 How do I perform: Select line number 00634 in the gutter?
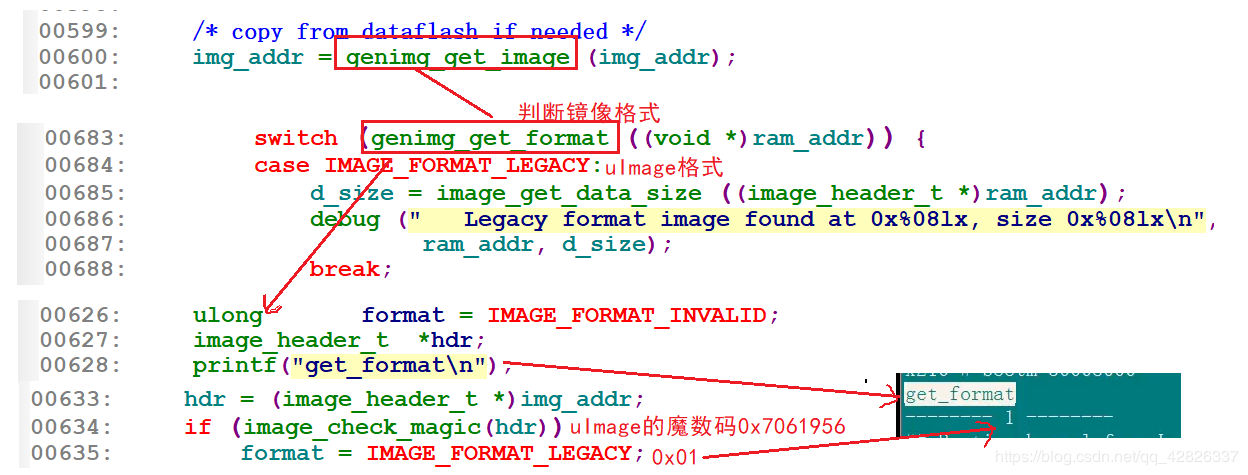click(72, 427)
